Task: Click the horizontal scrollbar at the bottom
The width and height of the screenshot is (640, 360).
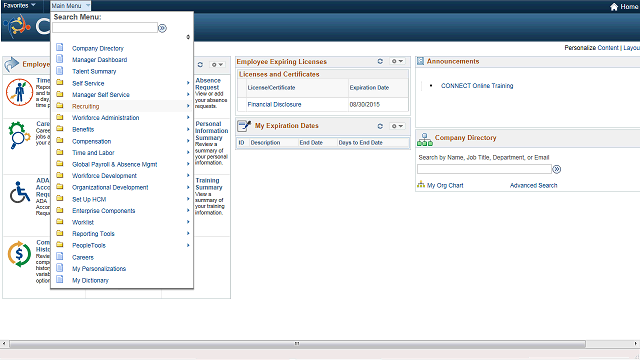Action: coord(297,344)
